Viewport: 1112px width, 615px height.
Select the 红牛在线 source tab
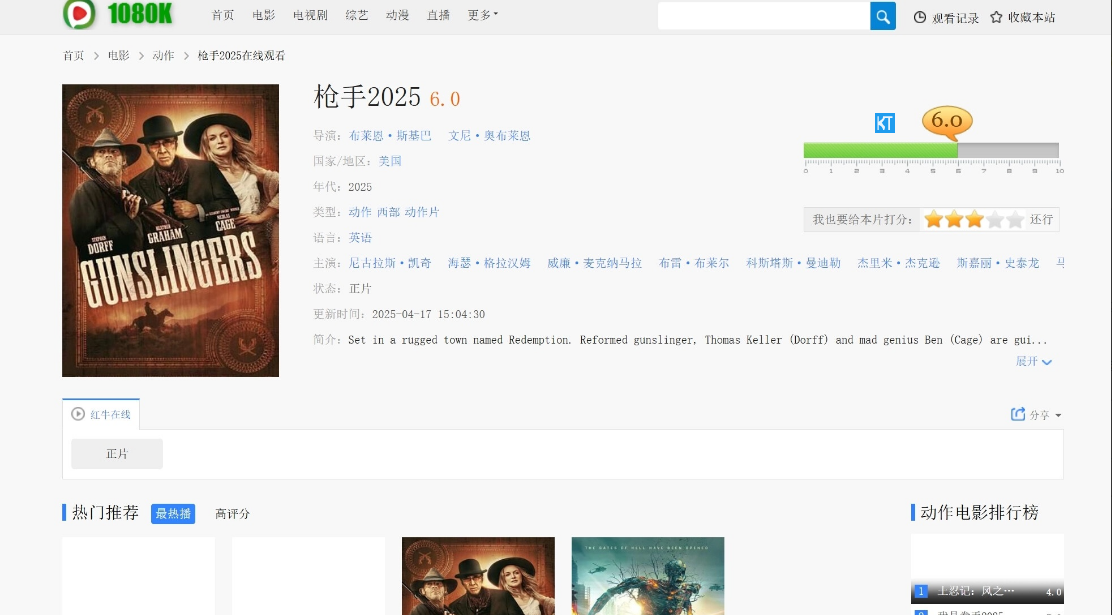click(x=101, y=414)
